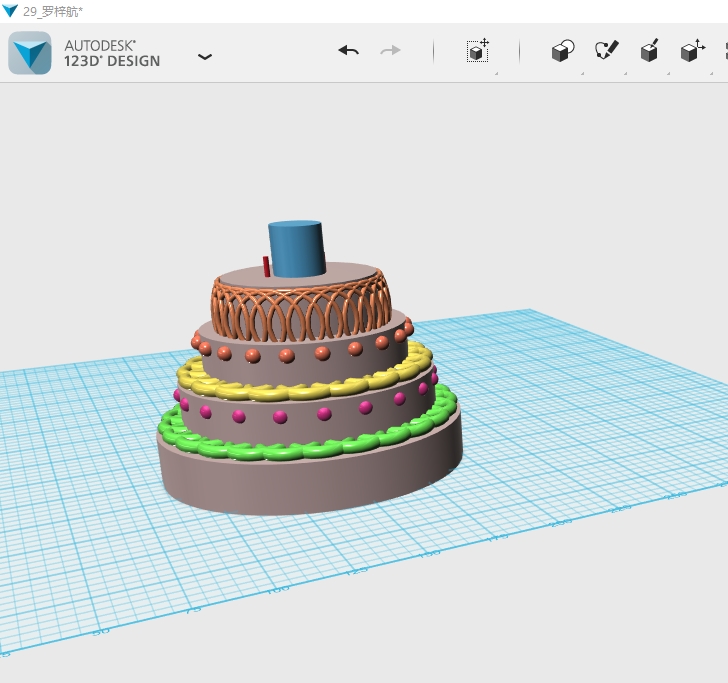Redo the undone action
The height and width of the screenshot is (683, 728).
pyautogui.click(x=390, y=50)
